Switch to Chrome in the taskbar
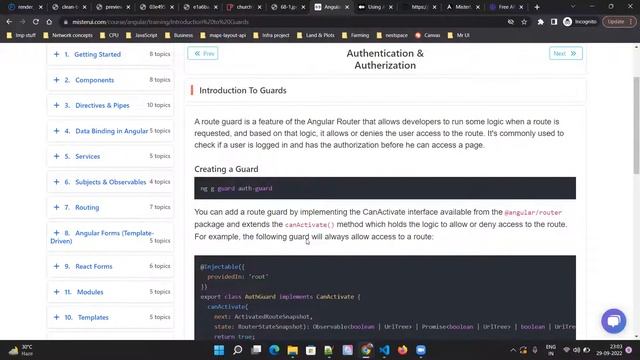This screenshot has height=360, width=640. pos(366,350)
